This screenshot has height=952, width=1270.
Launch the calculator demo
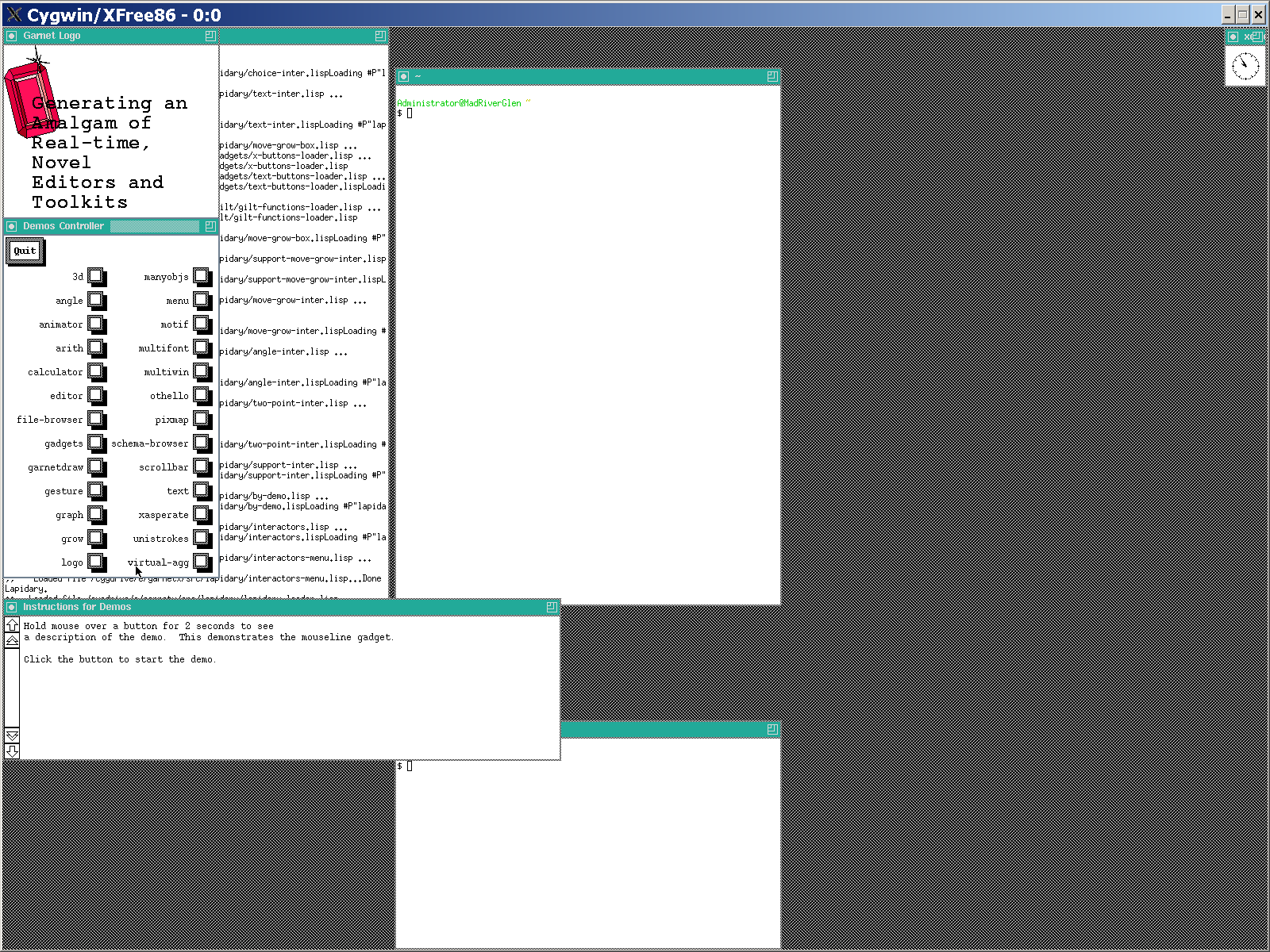click(x=97, y=372)
